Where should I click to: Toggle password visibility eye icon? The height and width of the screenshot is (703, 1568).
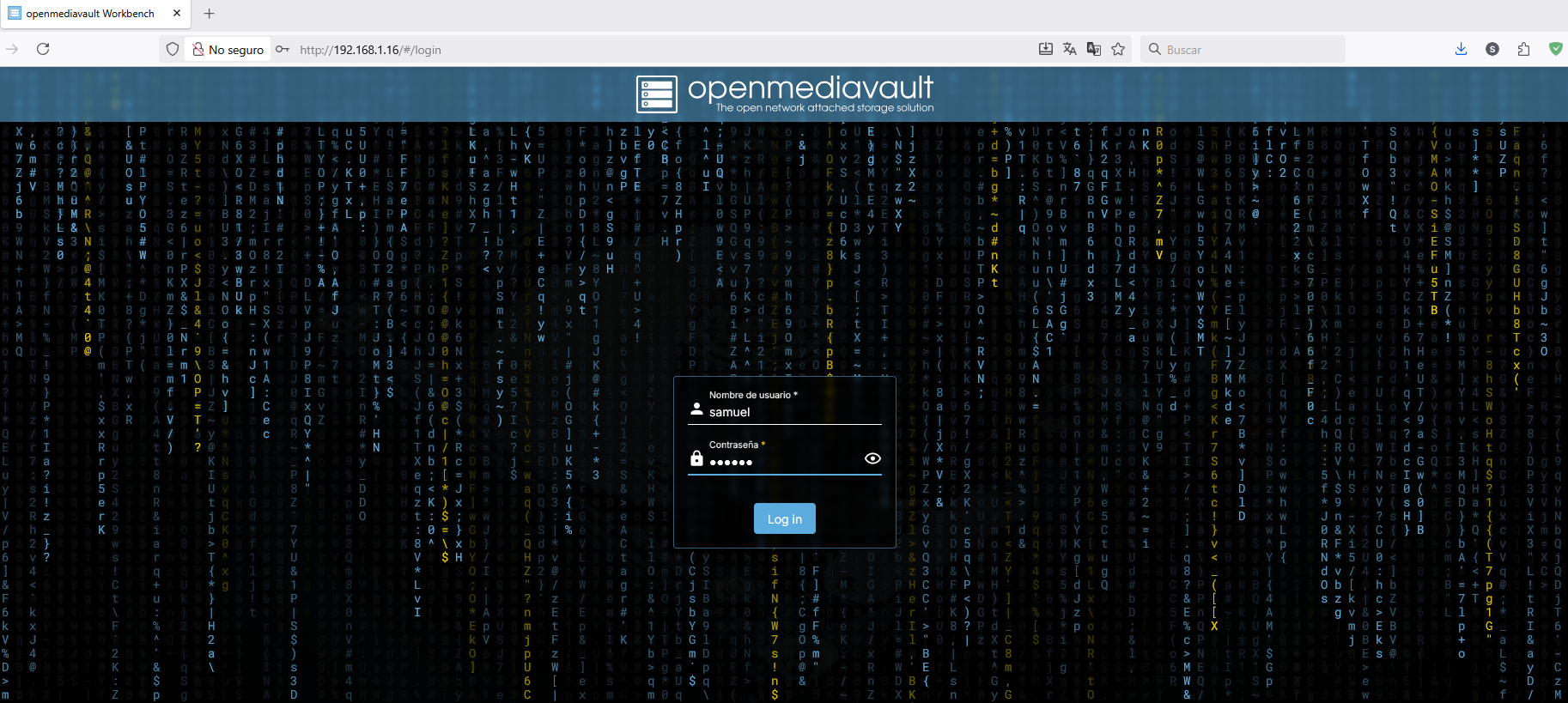pos(872,458)
